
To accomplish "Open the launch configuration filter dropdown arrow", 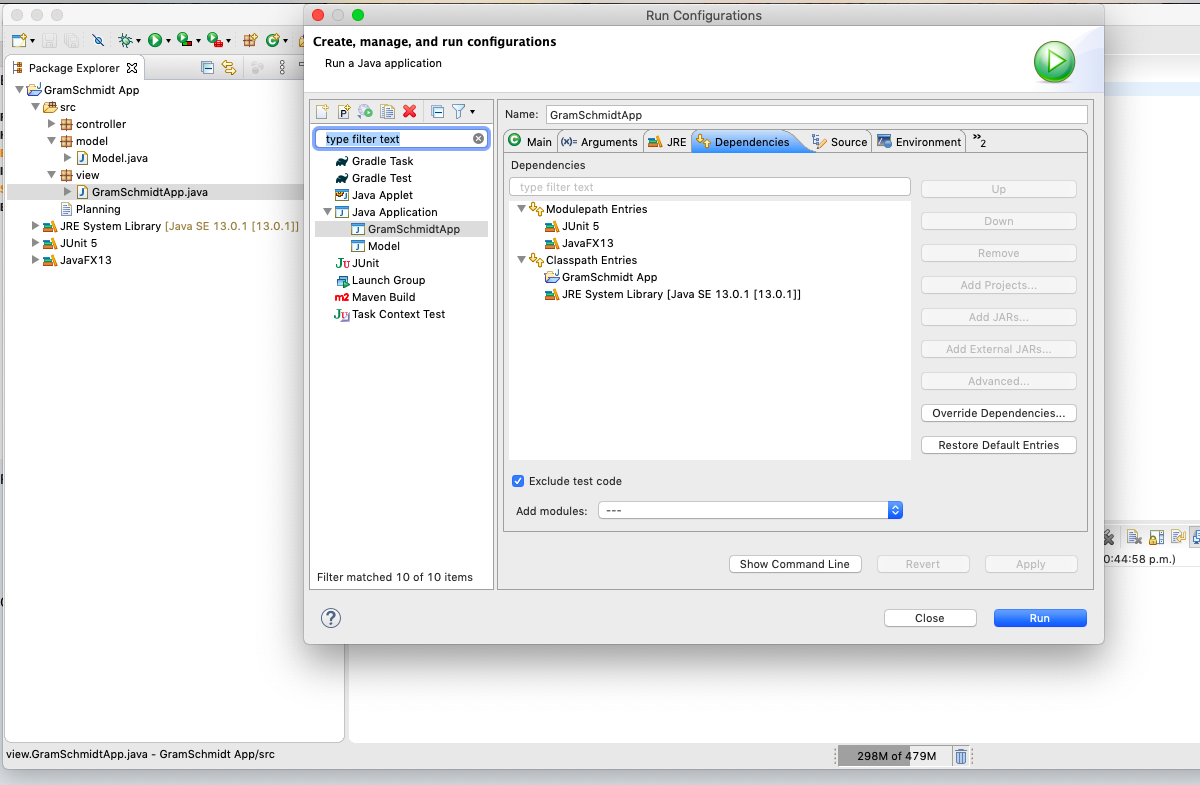I will tap(472, 112).
